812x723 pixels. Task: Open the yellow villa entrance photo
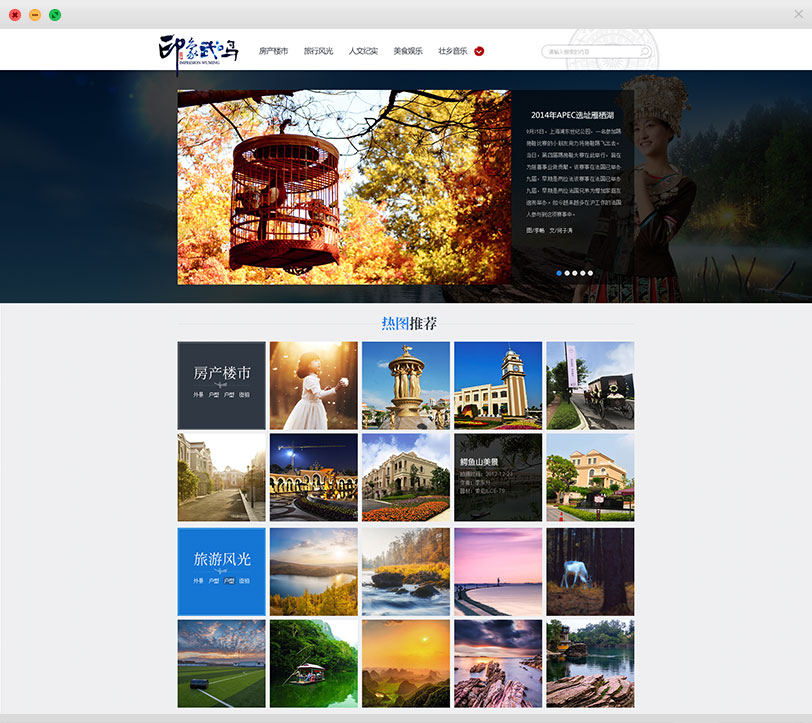click(x=590, y=478)
